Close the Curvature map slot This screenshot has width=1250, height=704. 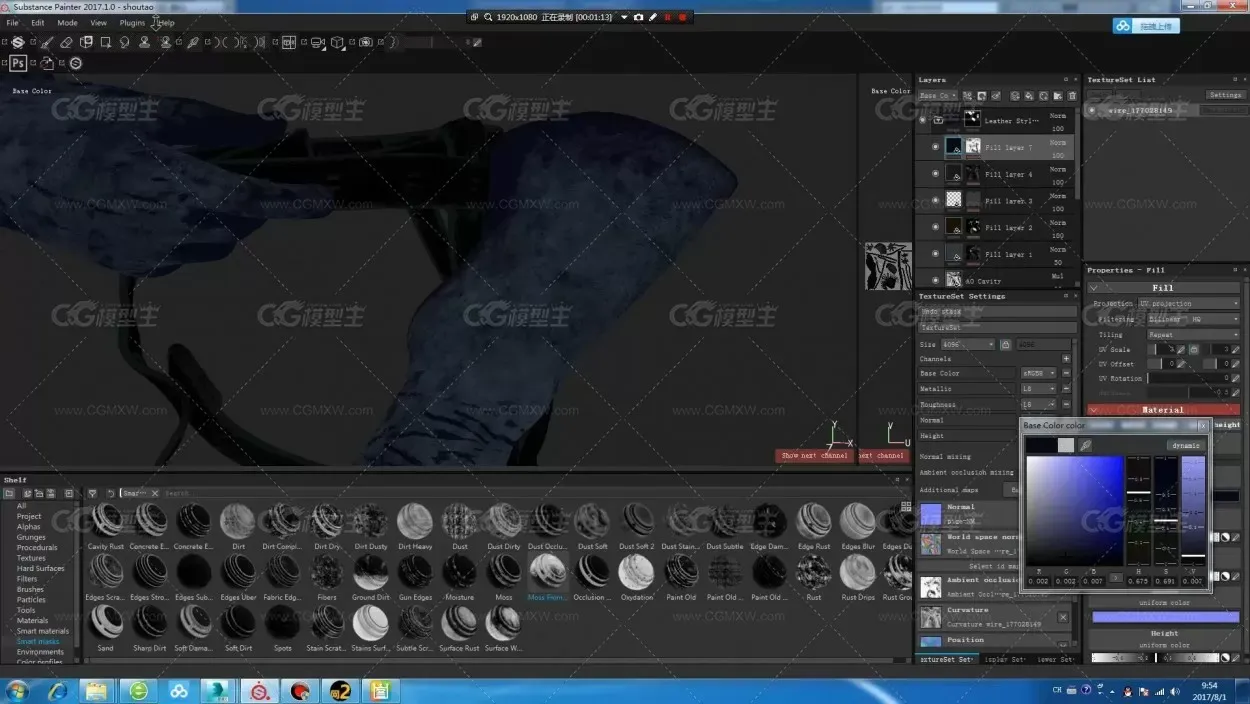1063,618
